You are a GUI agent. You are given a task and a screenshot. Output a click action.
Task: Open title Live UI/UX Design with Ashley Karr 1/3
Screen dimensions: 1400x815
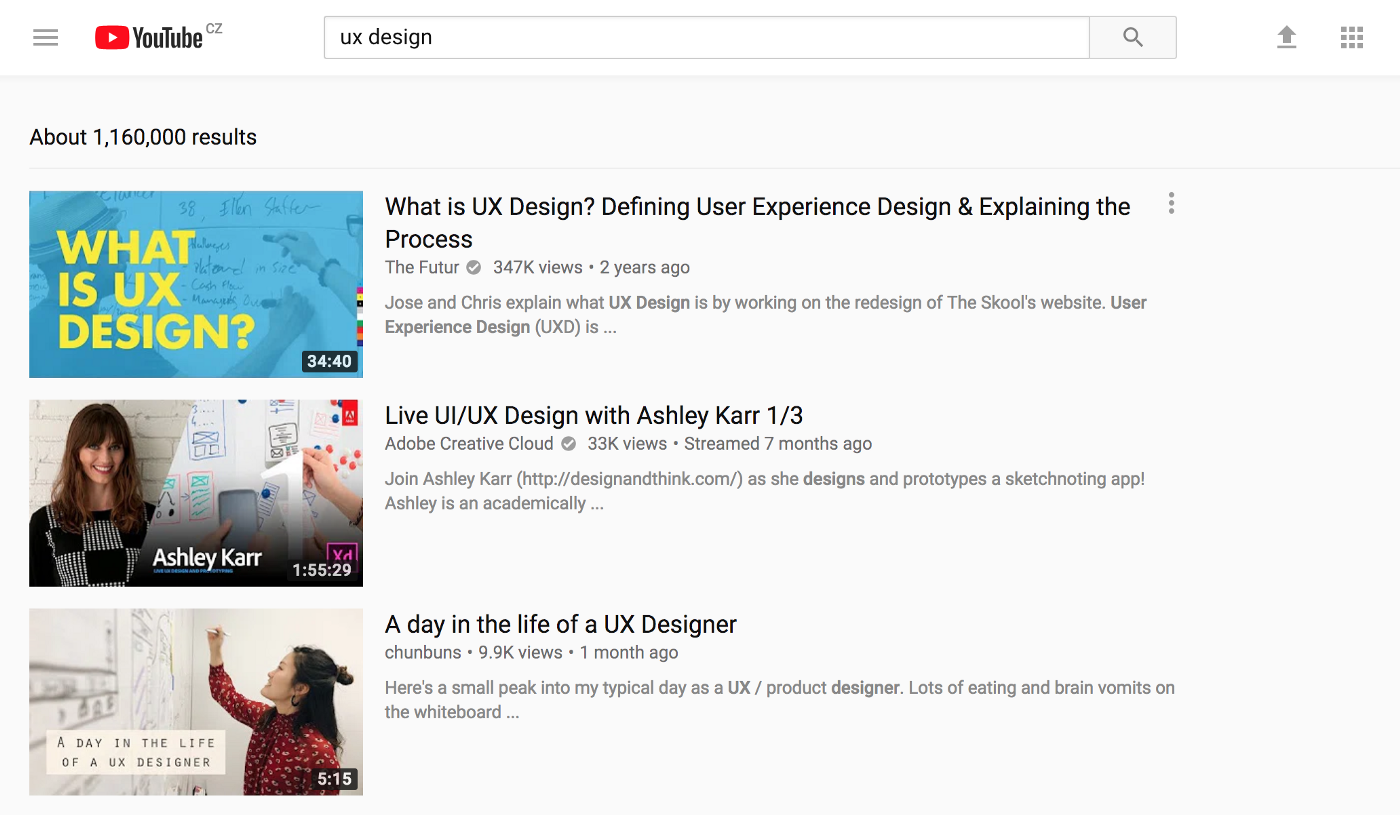(594, 416)
